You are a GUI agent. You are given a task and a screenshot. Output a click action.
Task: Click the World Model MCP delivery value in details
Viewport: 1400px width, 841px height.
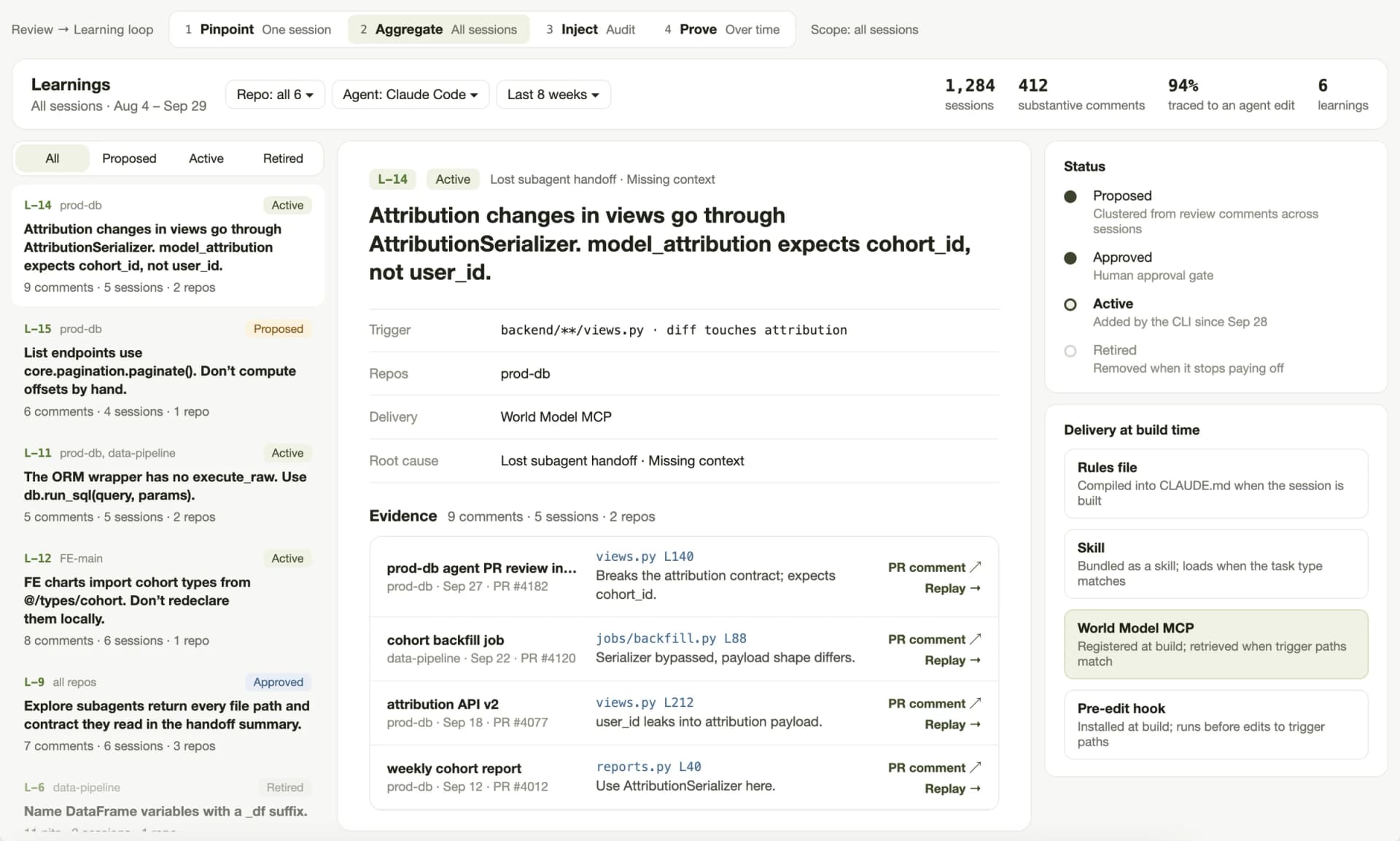(556, 416)
